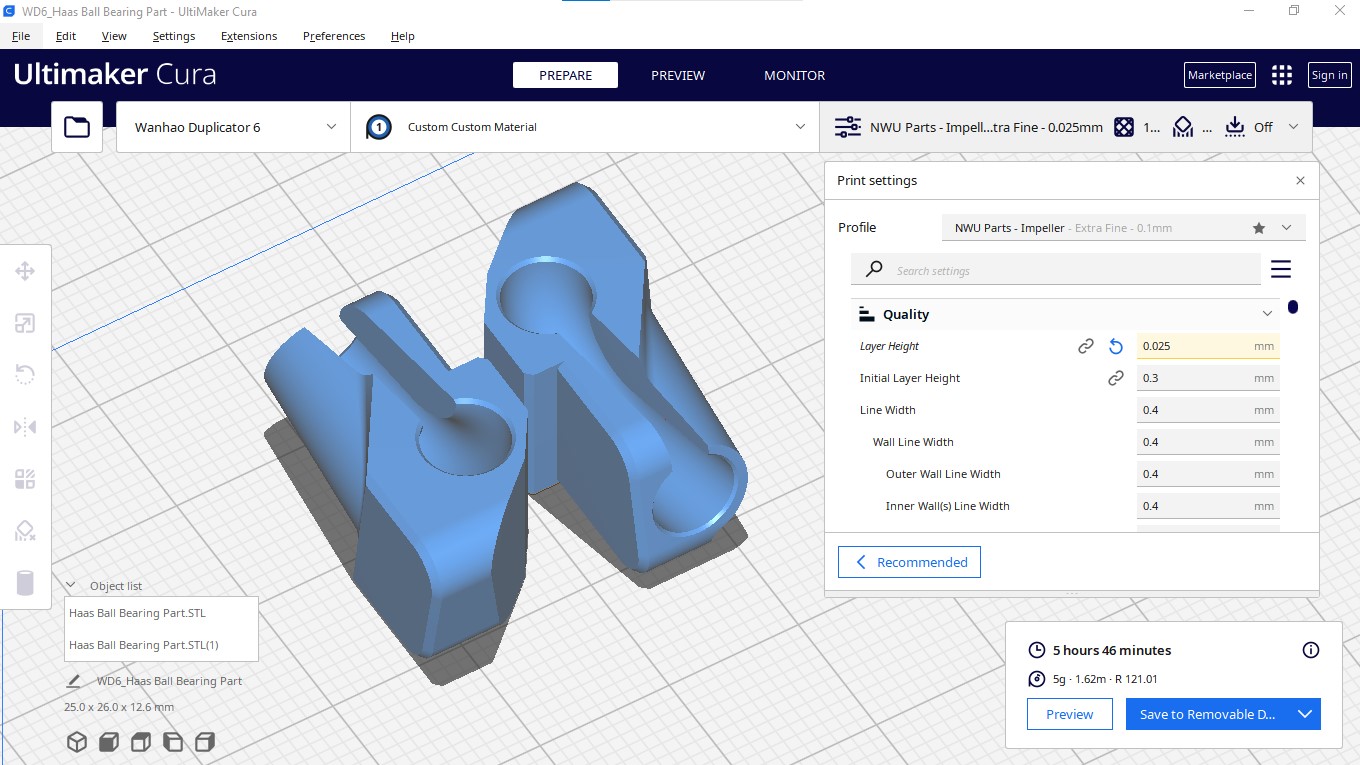Show print time info icon
The height and width of the screenshot is (765, 1360).
tap(1311, 650)
